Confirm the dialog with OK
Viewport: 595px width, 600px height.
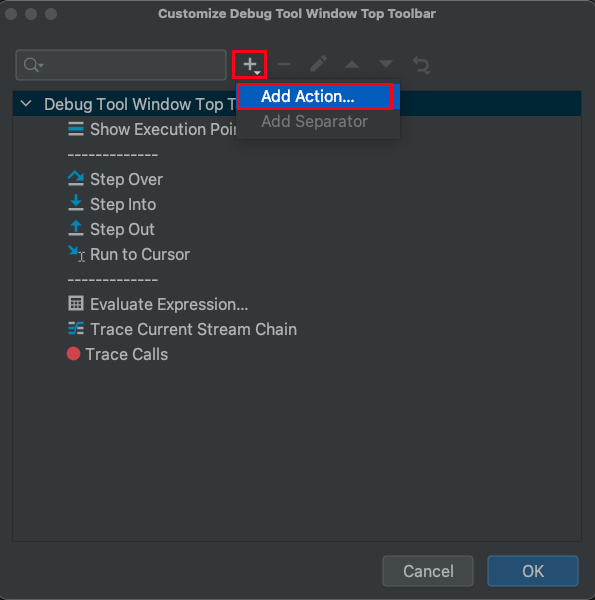[533, 571]
